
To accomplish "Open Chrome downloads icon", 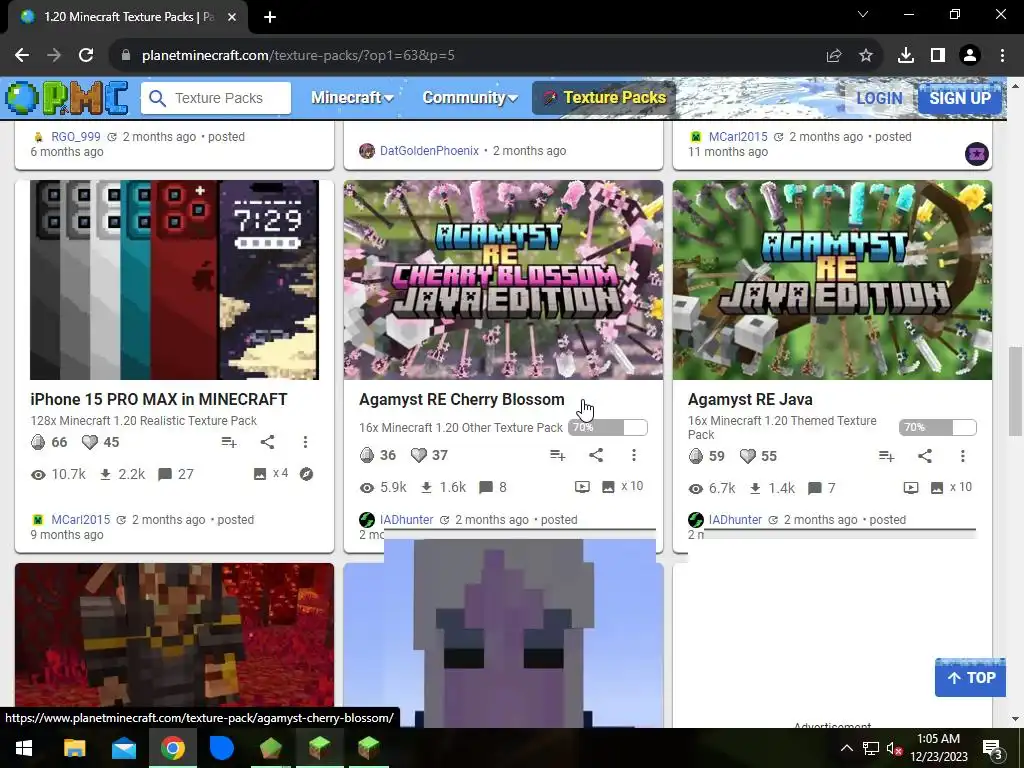I will [x=906, y=56].
